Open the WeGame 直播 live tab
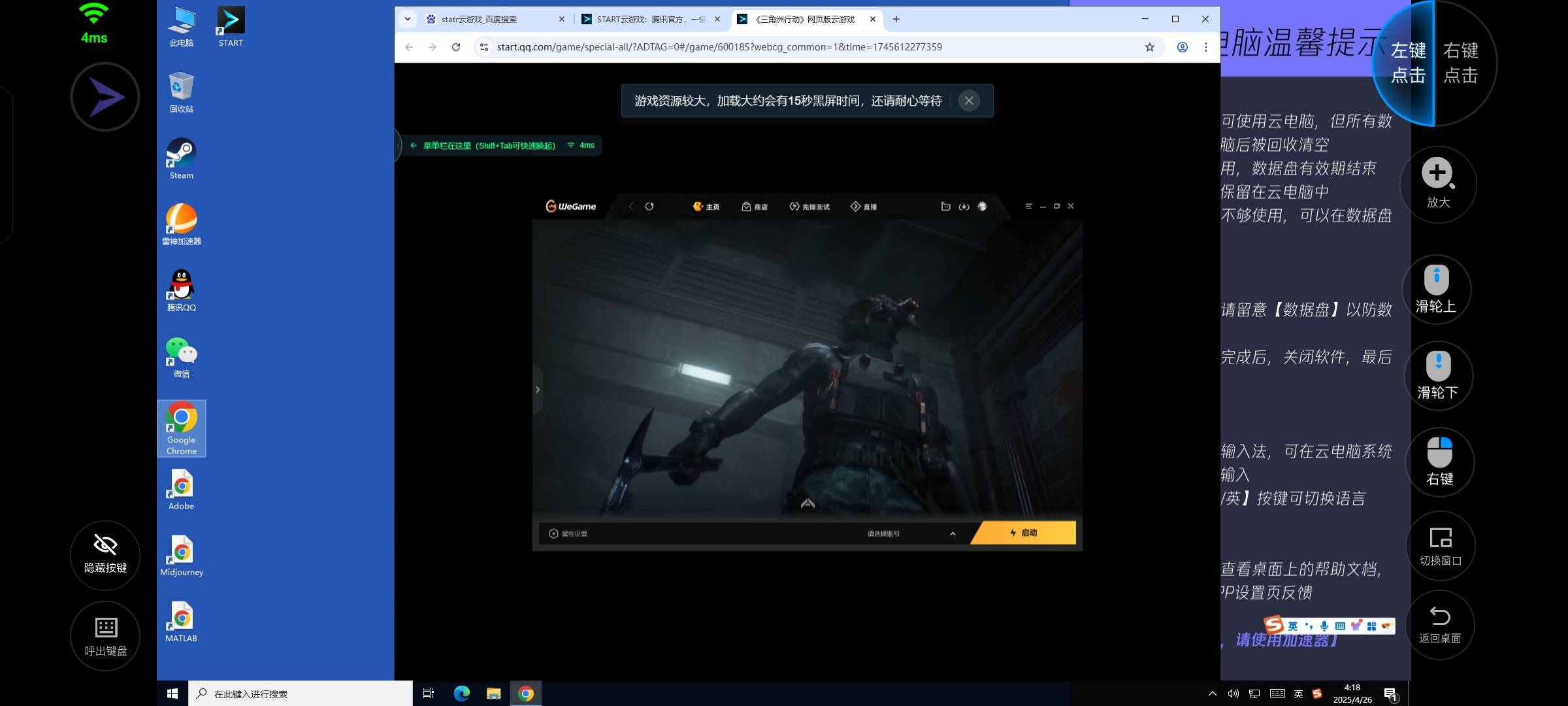Viewport: 1568px width, 706px height. pos(864,207)
